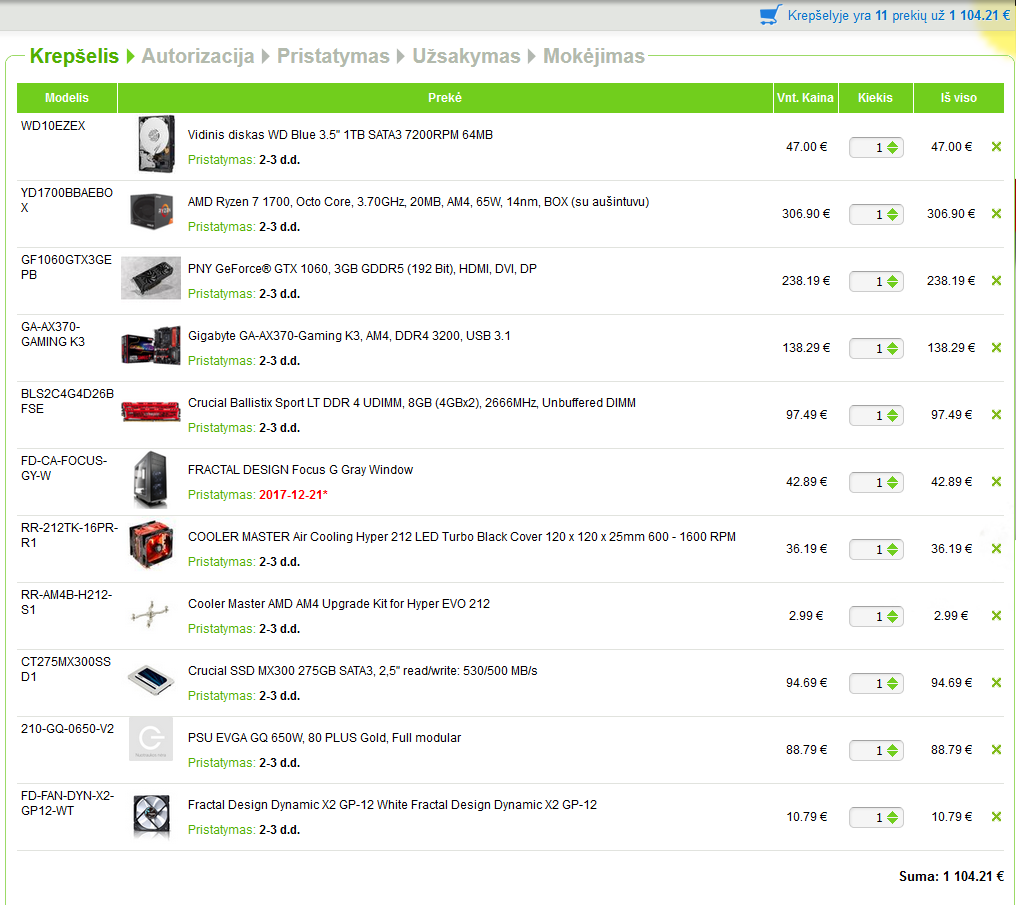Open 'Cooler Master AMD AM4 Upgrade Kit' link
The image size is (1016, 905).
pos(339,604)
